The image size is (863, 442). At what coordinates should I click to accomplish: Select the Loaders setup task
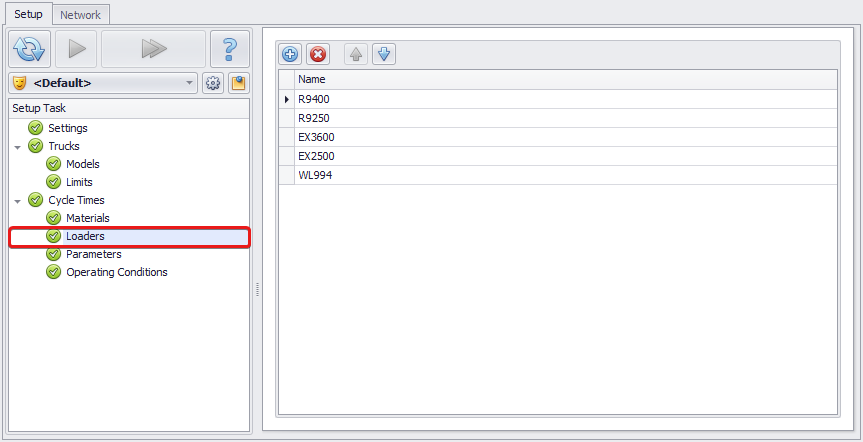point(85,236)
